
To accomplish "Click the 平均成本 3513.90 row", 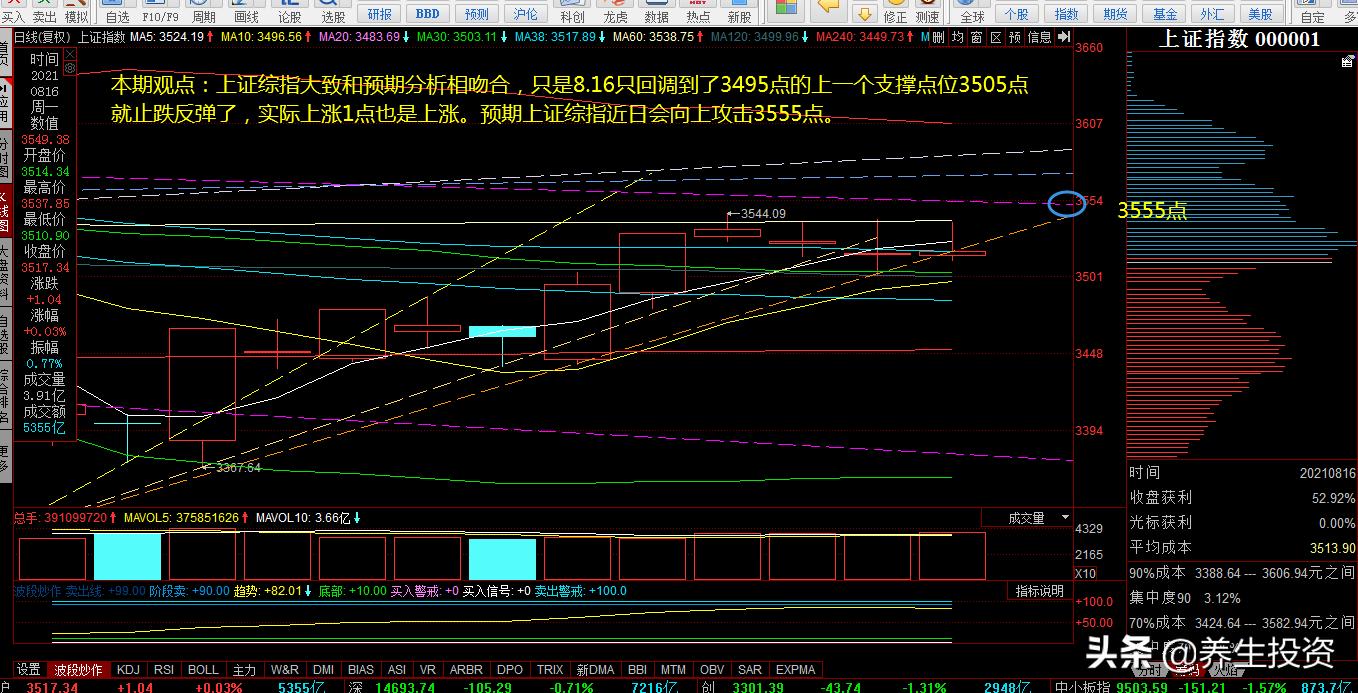I will point(1242,547).
